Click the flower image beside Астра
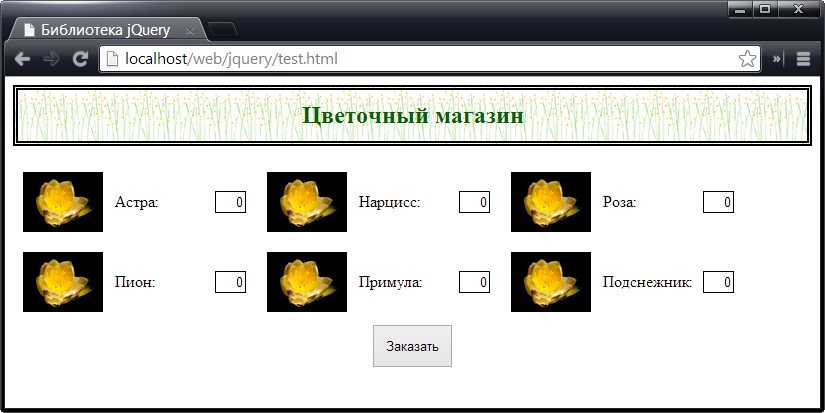 point(63,202)
